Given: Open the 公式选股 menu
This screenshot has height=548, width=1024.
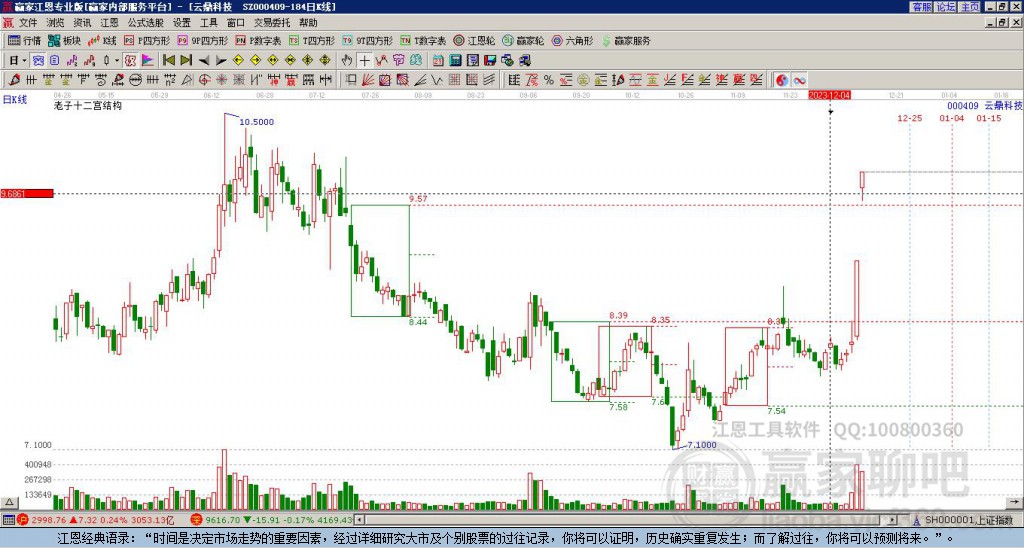Looking at the screenshot, I should tap(146, 23).
